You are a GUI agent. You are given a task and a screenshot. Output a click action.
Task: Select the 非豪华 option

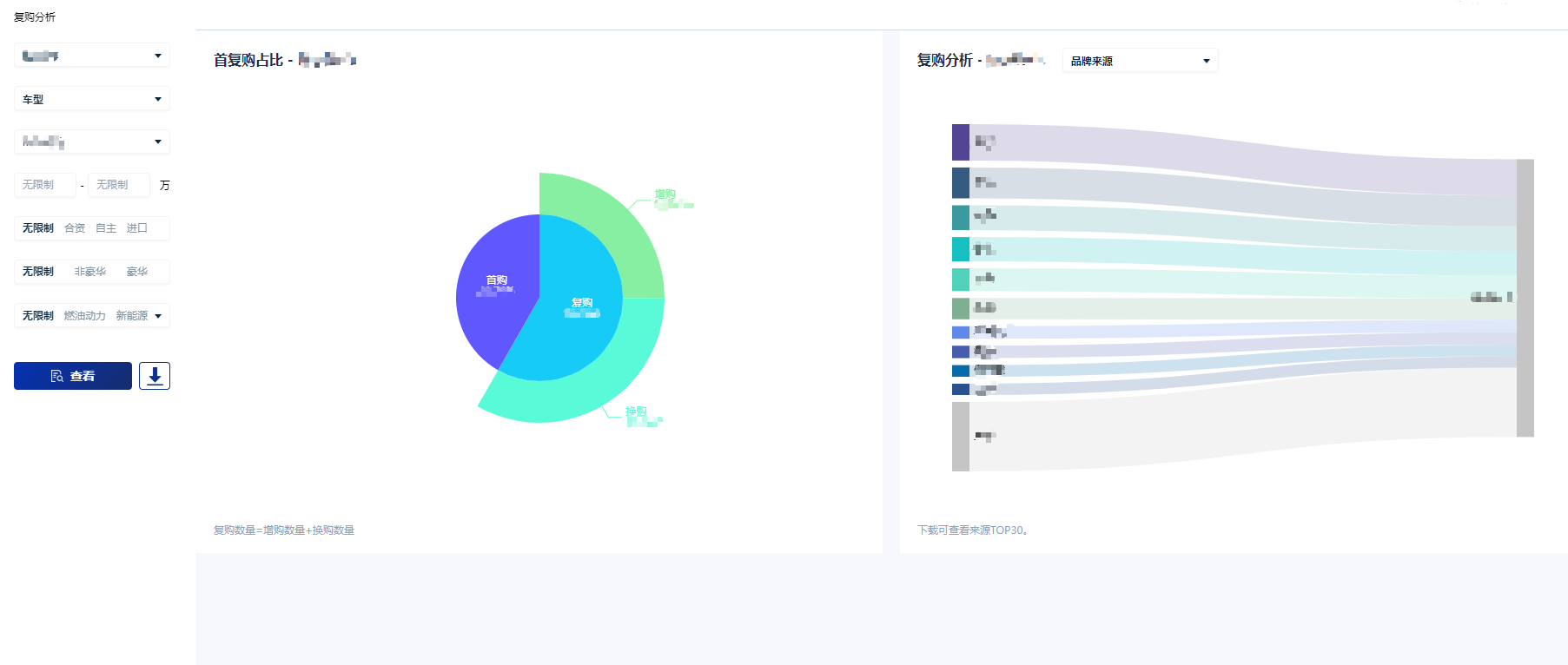tap(90, 272)
